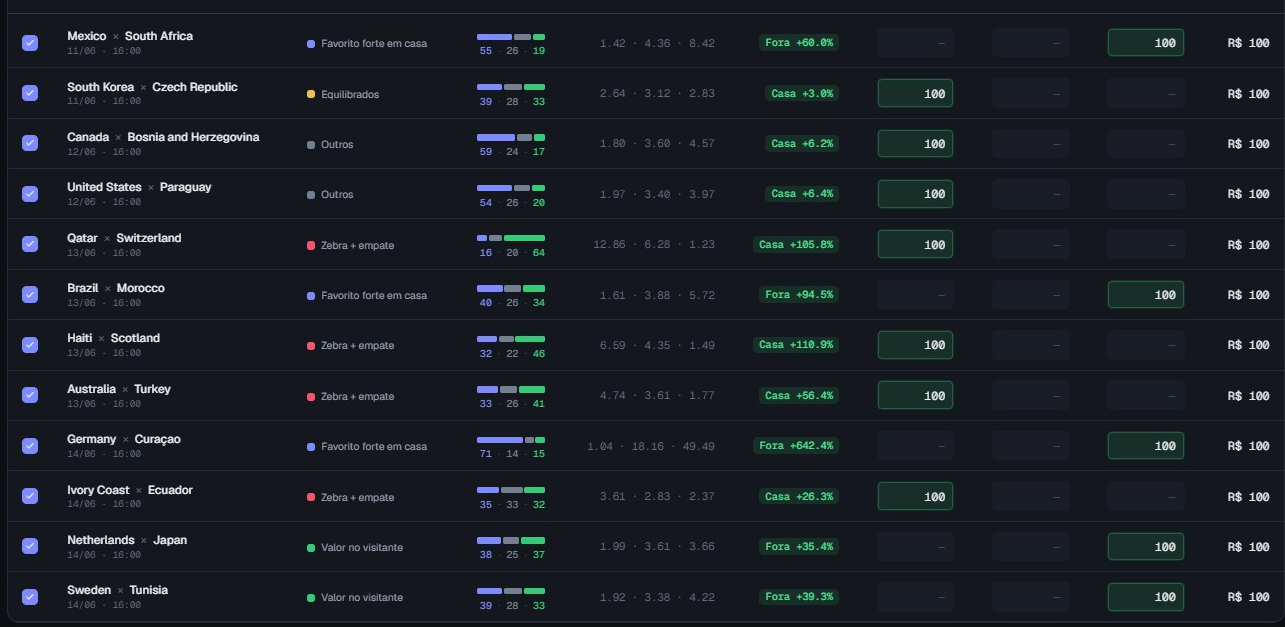Uncheck the Sweden × Tunisia checkbox
Image resolution: width=1285 pixels, height=627 pixels.
point(30,597)
